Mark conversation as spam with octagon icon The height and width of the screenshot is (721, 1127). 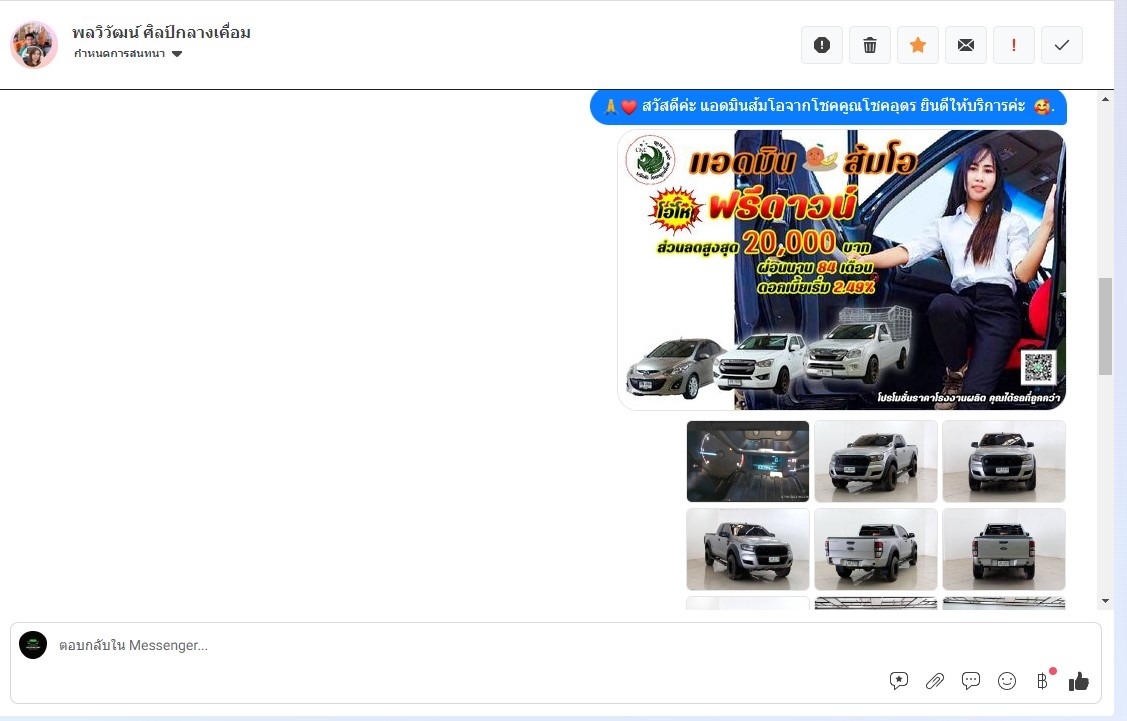(x=822, y=45)
